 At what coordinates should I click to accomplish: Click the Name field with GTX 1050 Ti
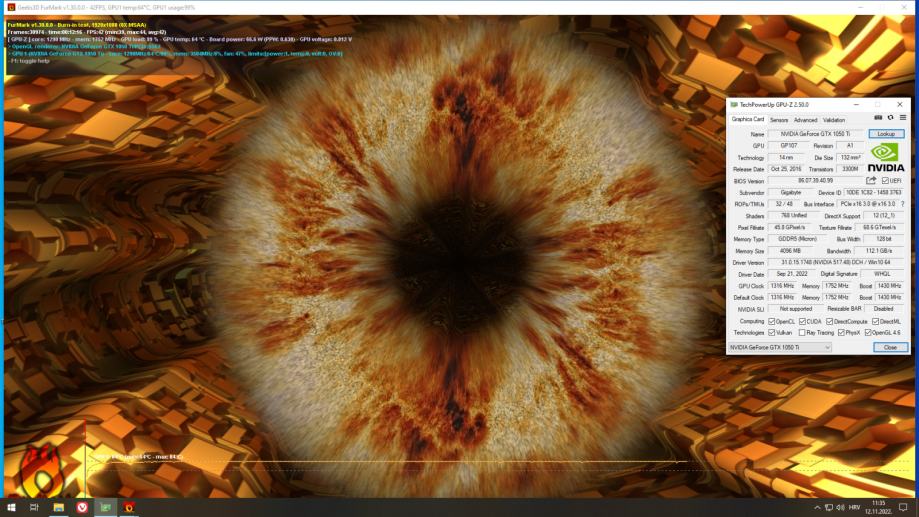(x=815, y=134)
